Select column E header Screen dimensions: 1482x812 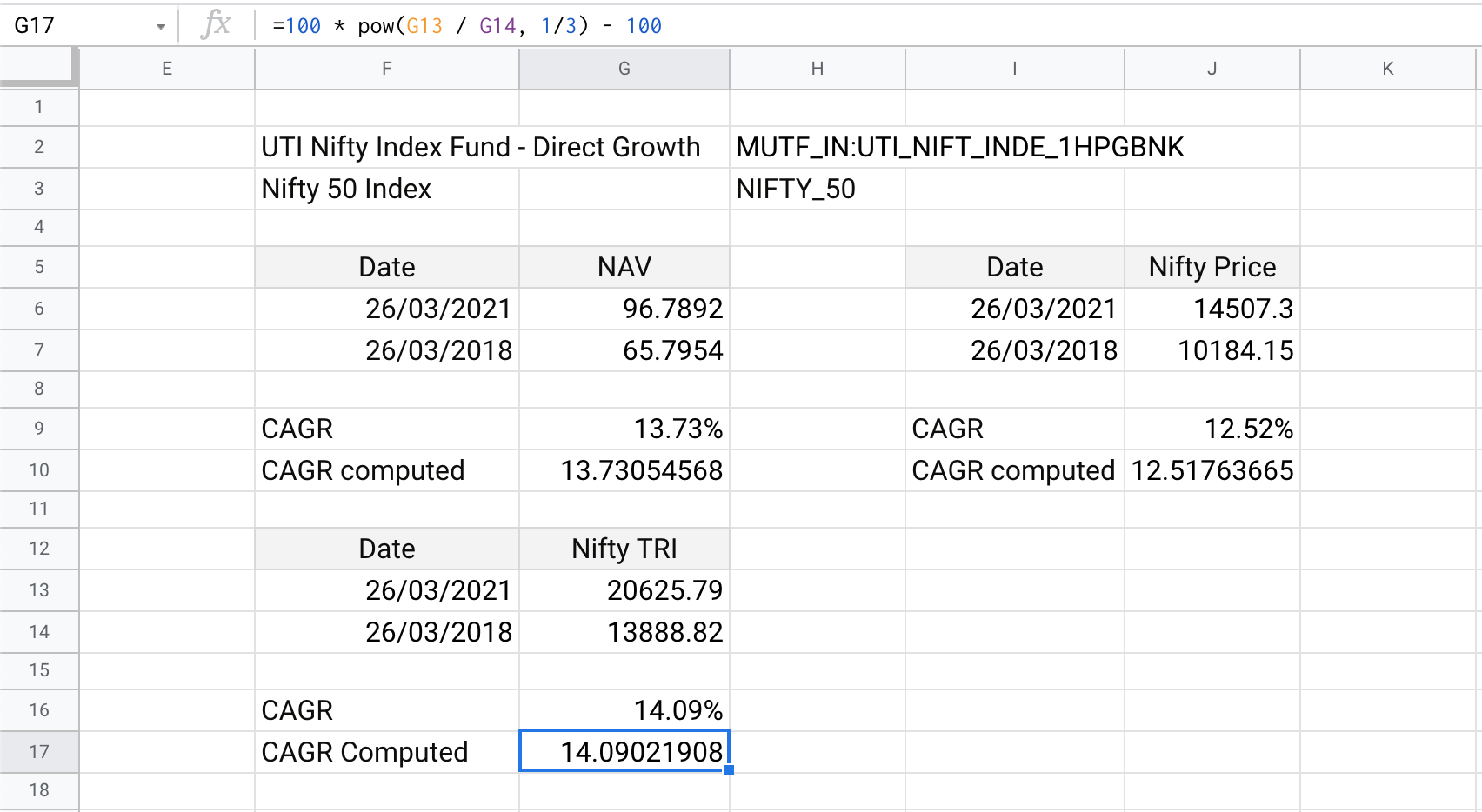click(167, 69)
